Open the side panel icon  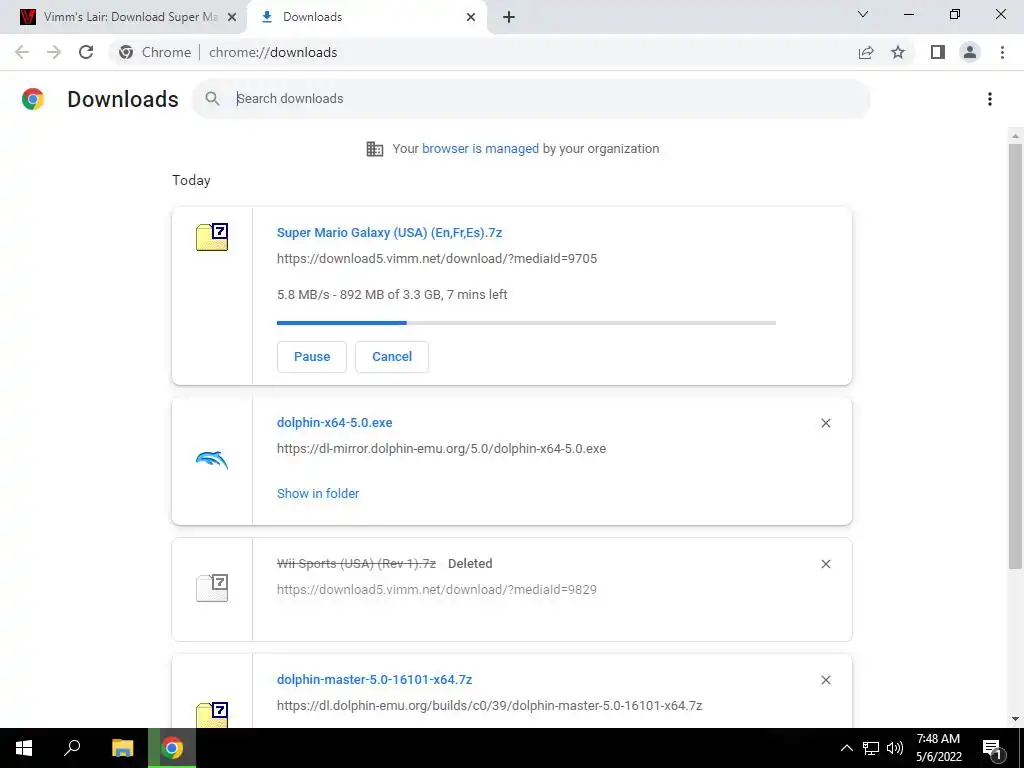click(x=938, y=52)
